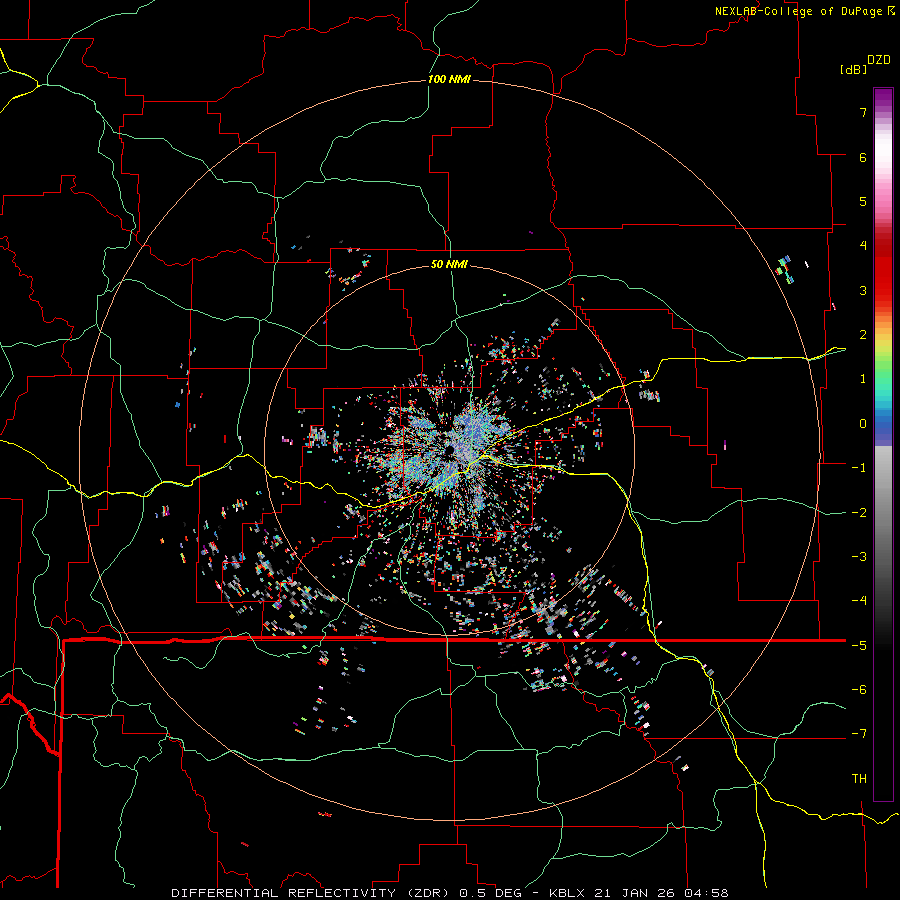Click the '-1' value on the color scale
Screen dimensions: 900x900
click(859, 468)
